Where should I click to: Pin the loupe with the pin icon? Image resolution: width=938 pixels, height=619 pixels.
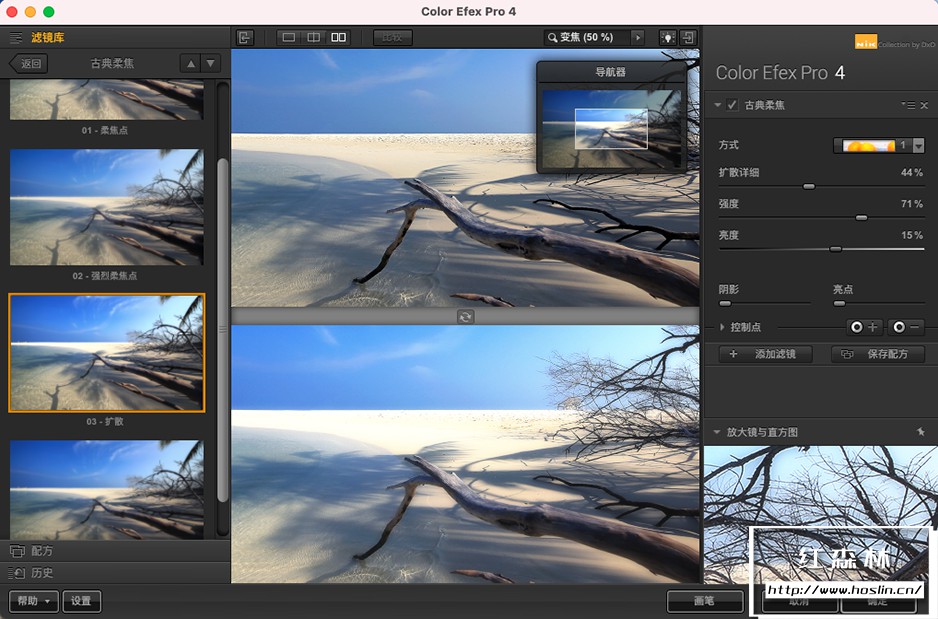(921, 432)
